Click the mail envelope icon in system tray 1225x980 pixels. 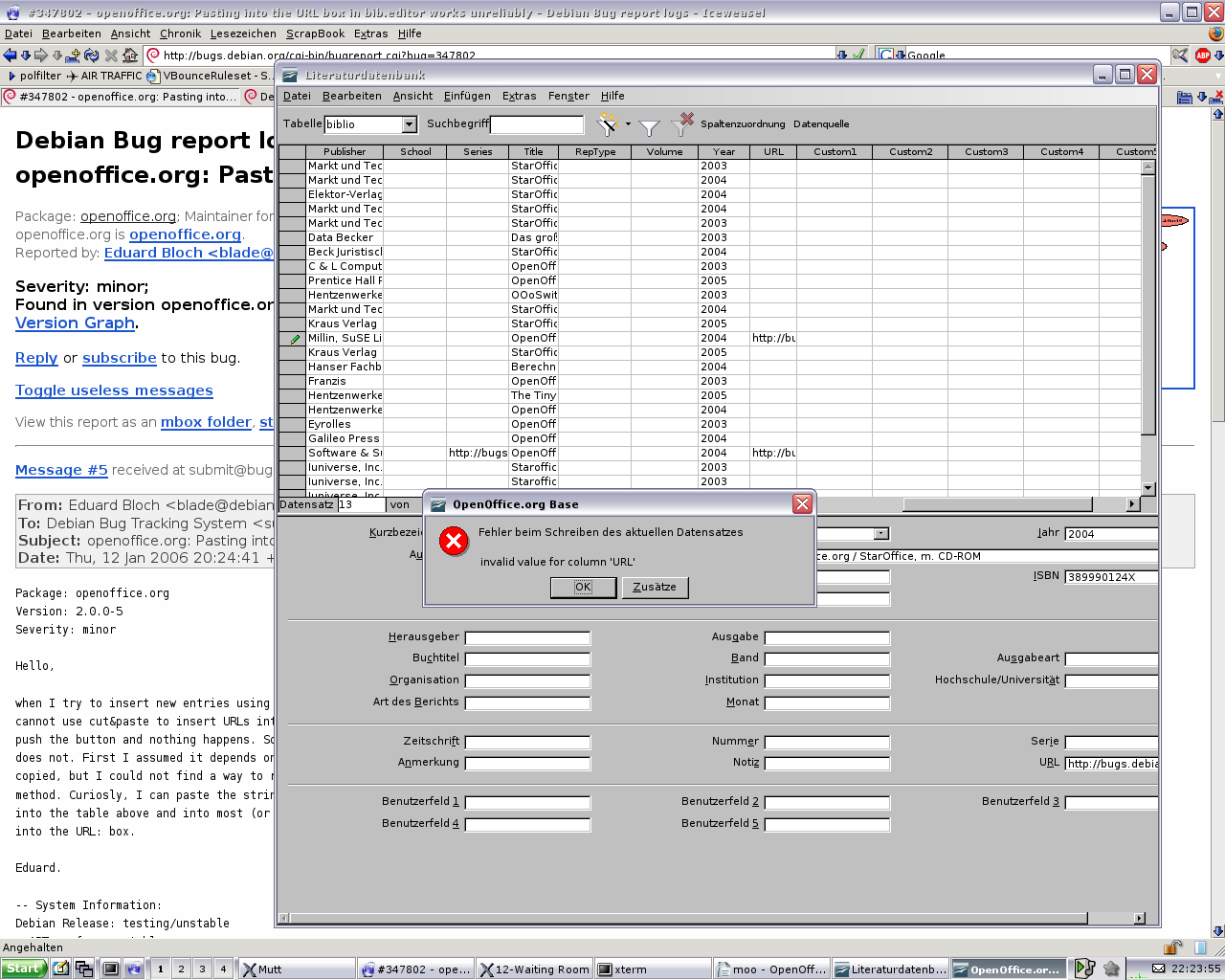coord(1158,969)
